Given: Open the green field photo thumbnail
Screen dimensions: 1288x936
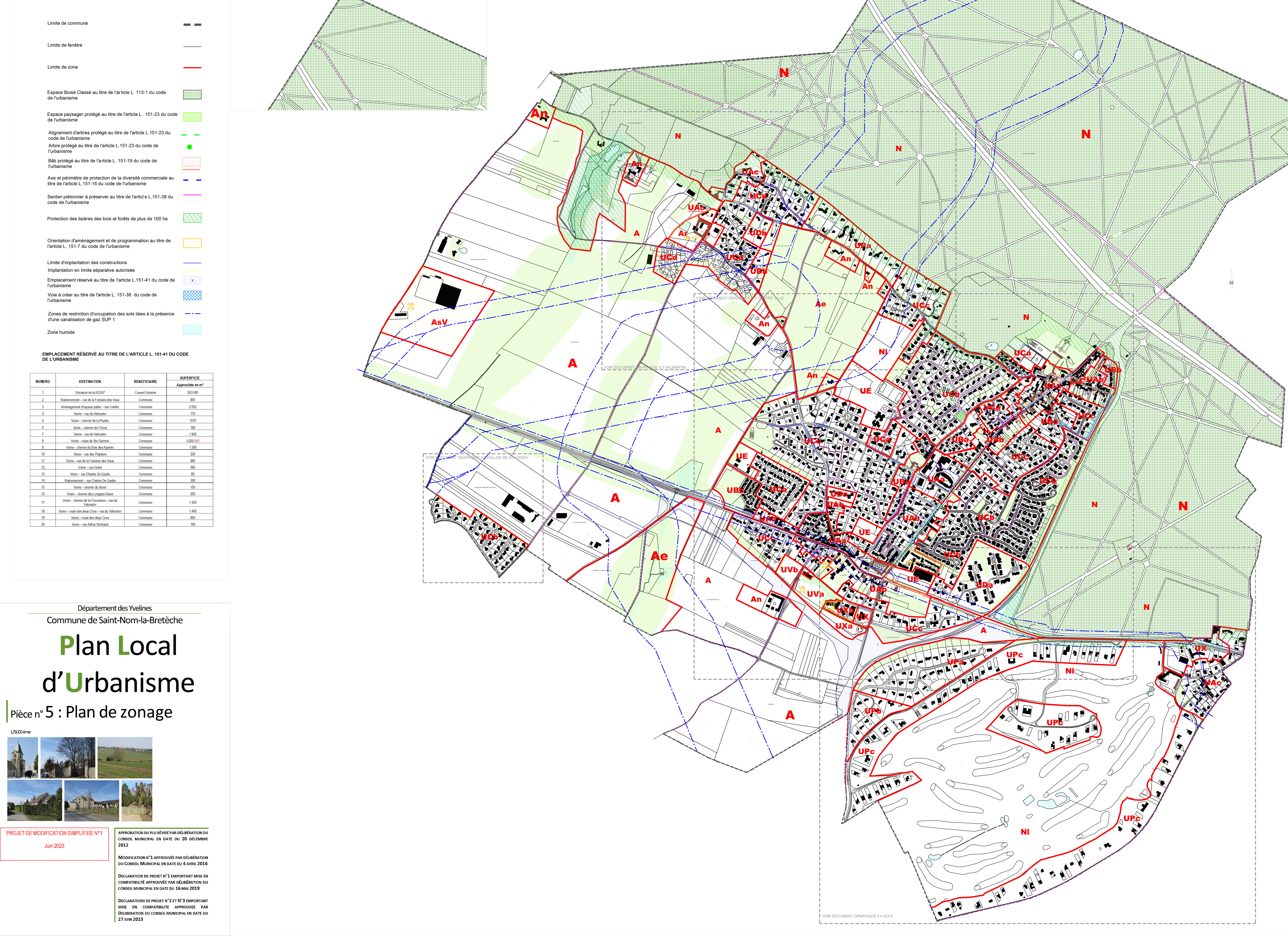Looking at the screenshot, I should (125, 758).
